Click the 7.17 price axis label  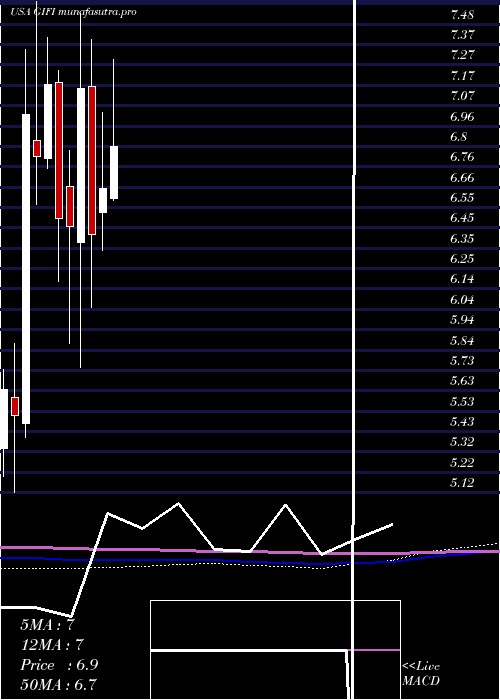pos(462,75)
